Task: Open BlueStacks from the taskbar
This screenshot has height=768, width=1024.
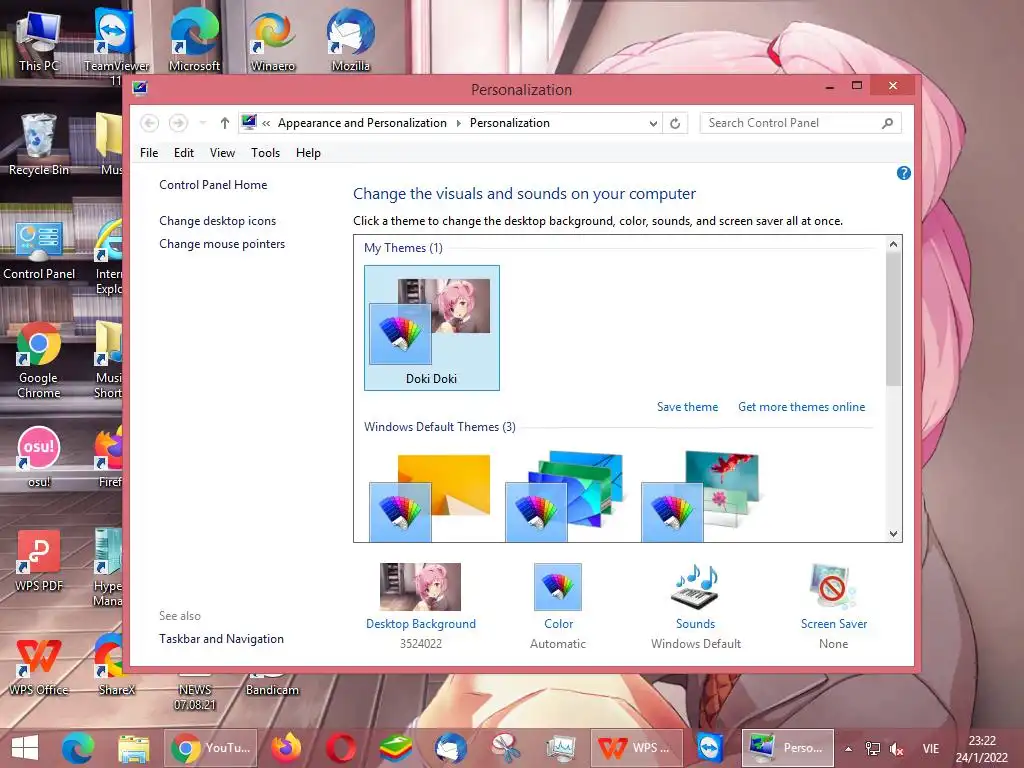Action: click(396, 747)
